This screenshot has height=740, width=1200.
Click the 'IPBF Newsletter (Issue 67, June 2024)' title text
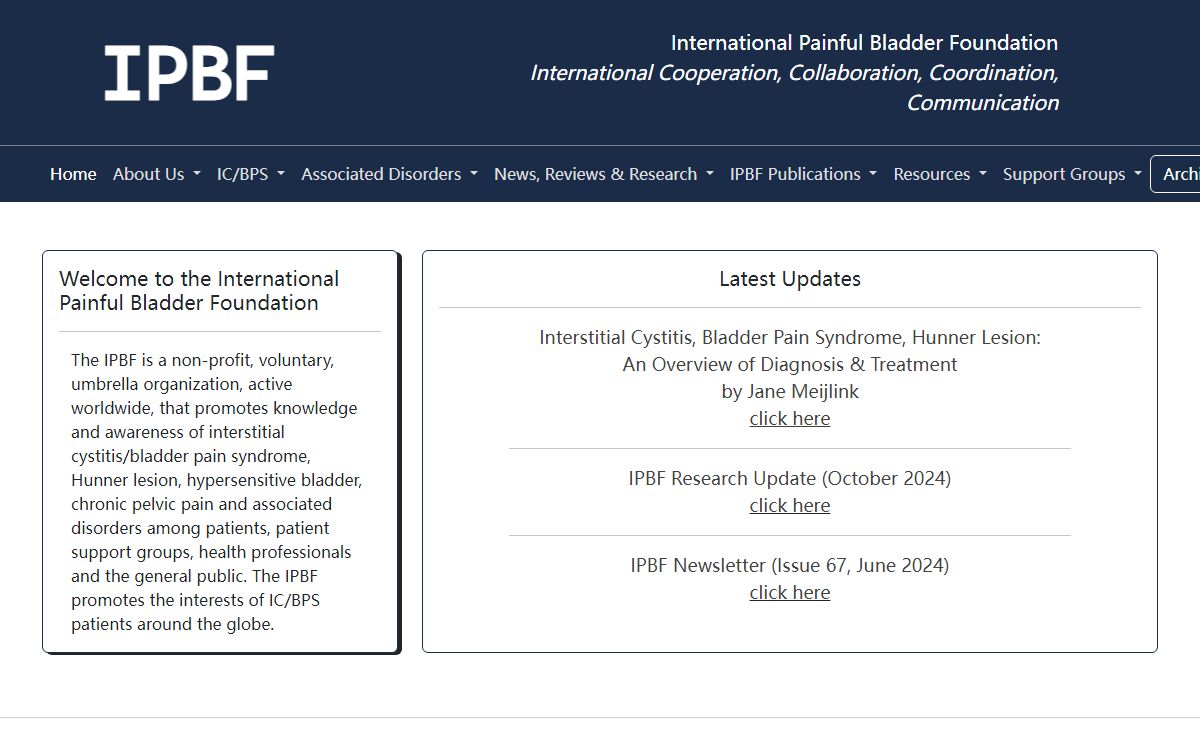(x=789, y=565)
